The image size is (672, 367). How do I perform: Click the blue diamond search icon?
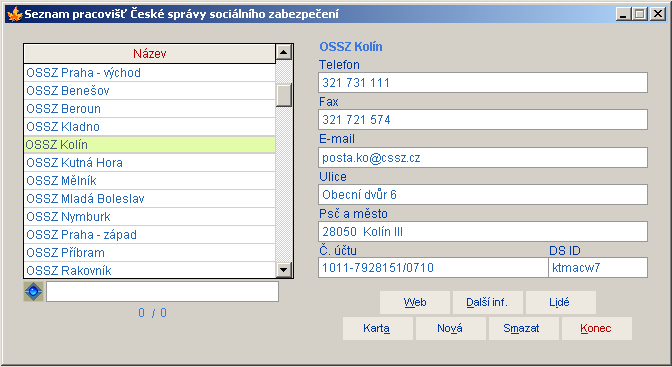pyautogui.click(x=33, y=292)
